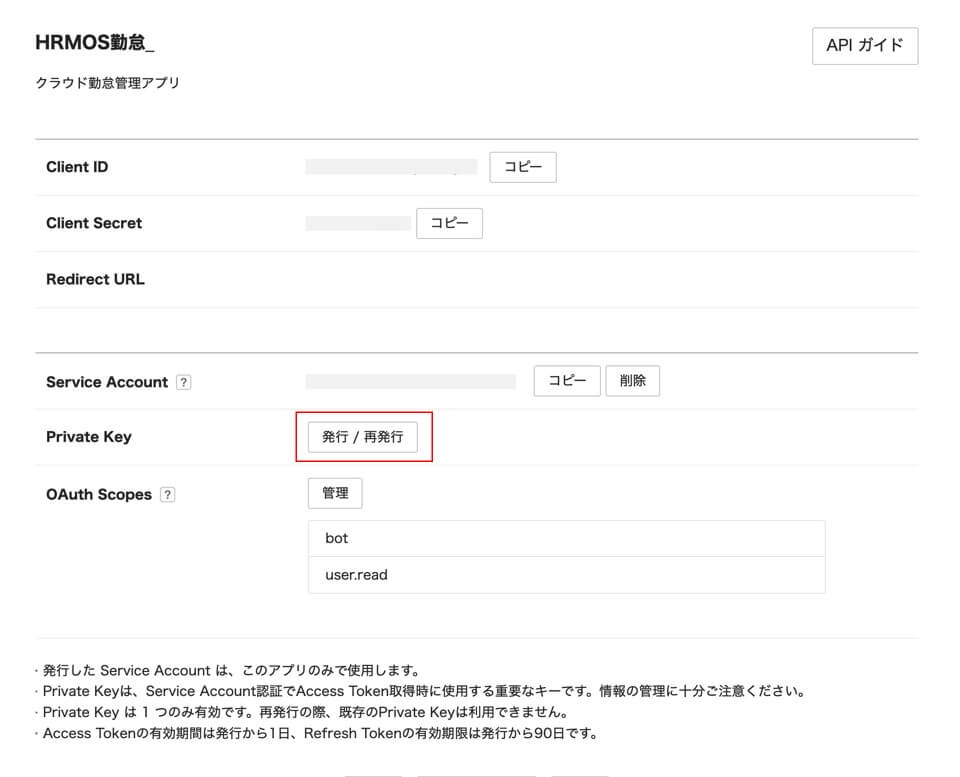This screenshot has height=777, width=960.
Task: Show help for Service Account
Action: [184, 382]
